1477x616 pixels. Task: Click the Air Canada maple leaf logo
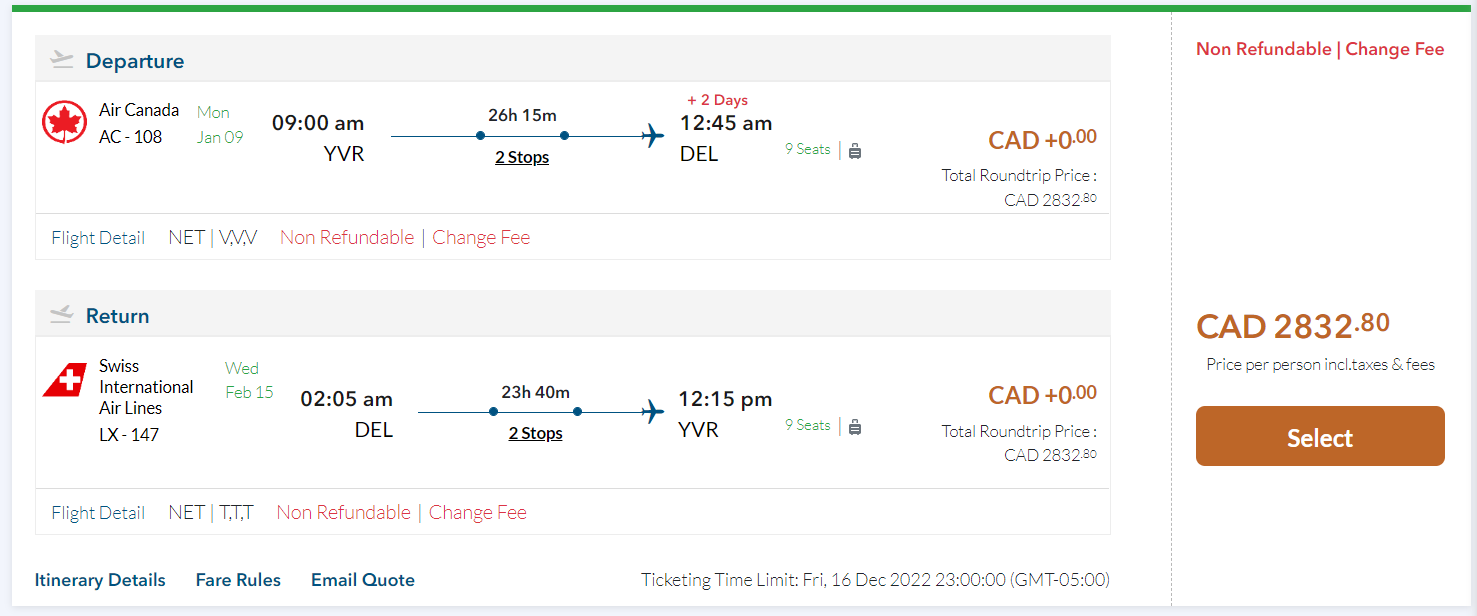65,123
